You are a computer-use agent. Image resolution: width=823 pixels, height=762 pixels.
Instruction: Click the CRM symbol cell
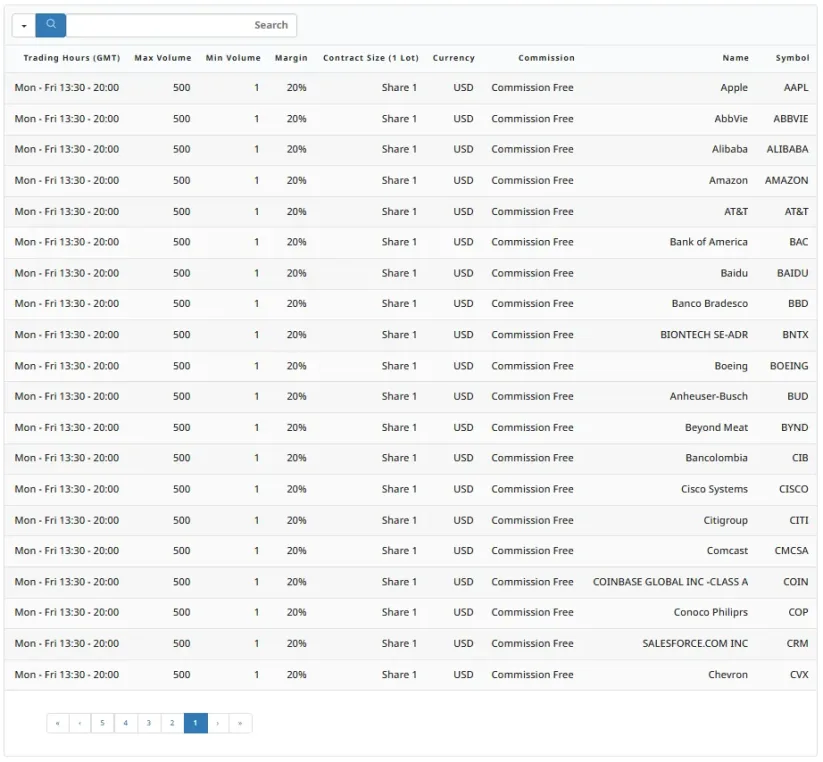797,643
